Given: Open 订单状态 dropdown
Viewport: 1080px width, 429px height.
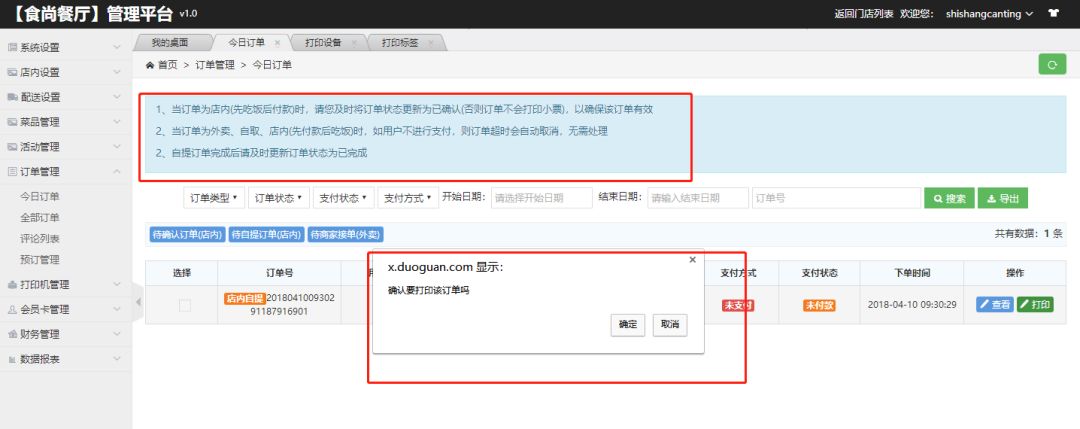Looking at the screenshot, I should [x=278, y=198].
